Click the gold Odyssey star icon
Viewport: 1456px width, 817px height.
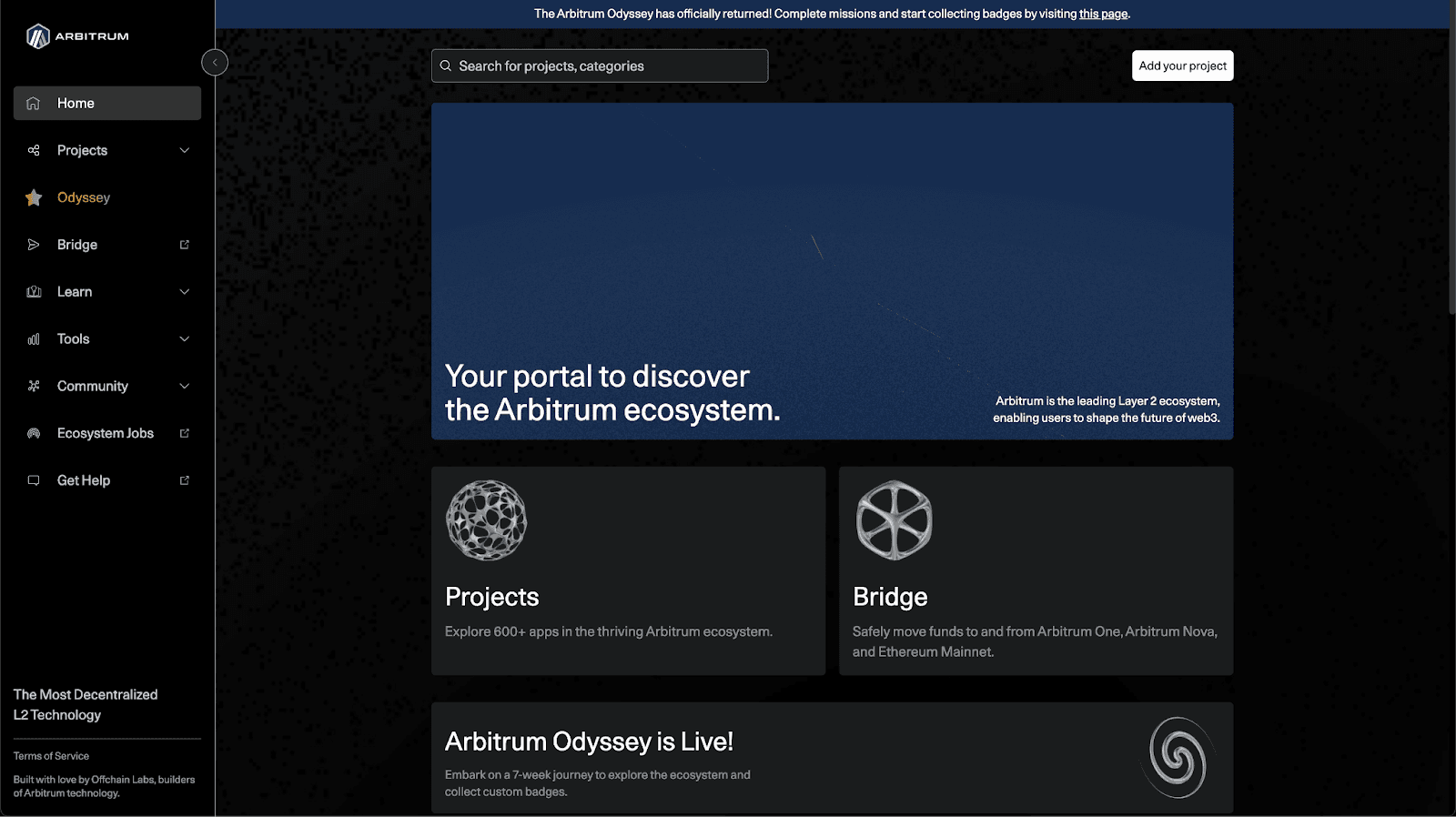[x=34, y=197]
